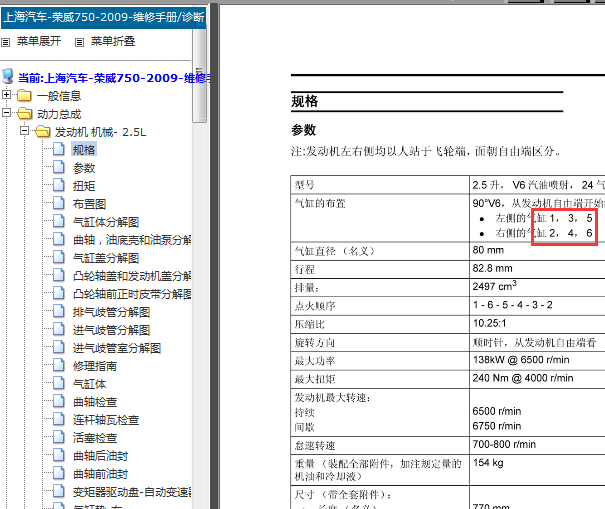Image resolution: width=605 pixels, height=509 pixels.
Task: Open the 参数 page in tree
Action: 84,168
